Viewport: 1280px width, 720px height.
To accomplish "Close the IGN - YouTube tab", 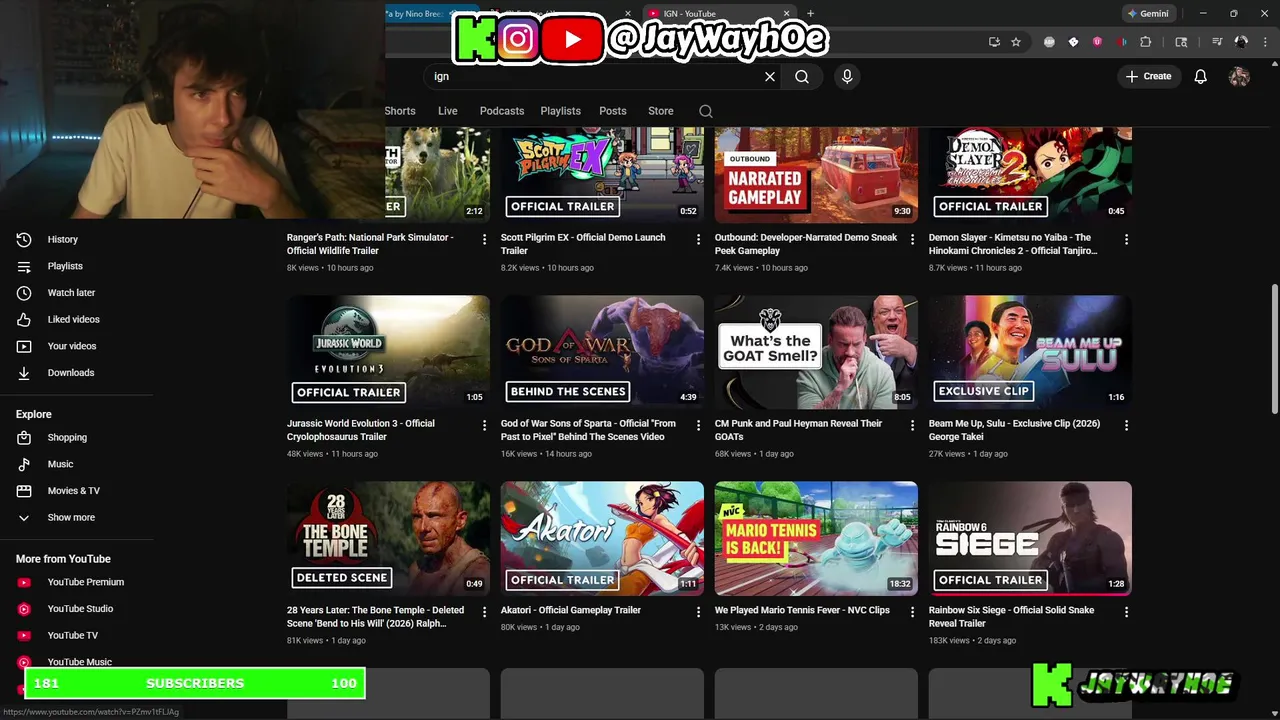I will coord(786,14).
